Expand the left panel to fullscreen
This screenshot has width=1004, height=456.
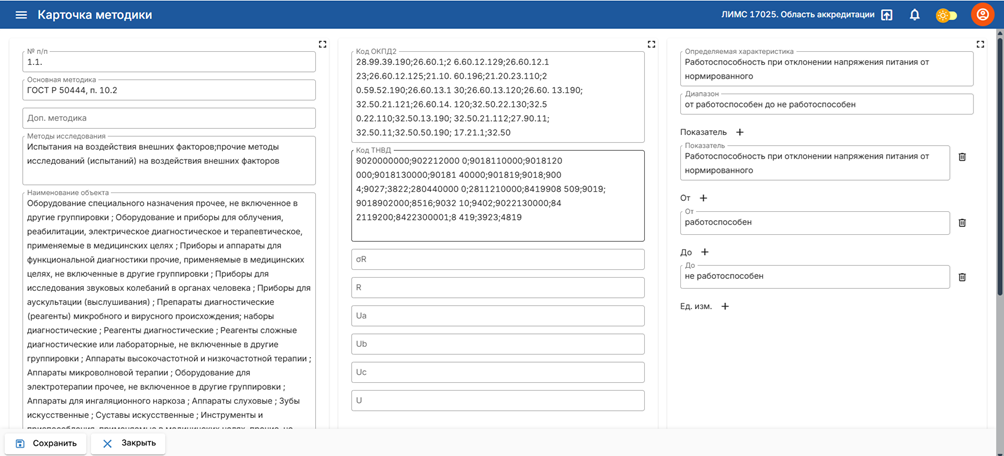[322, 44]
